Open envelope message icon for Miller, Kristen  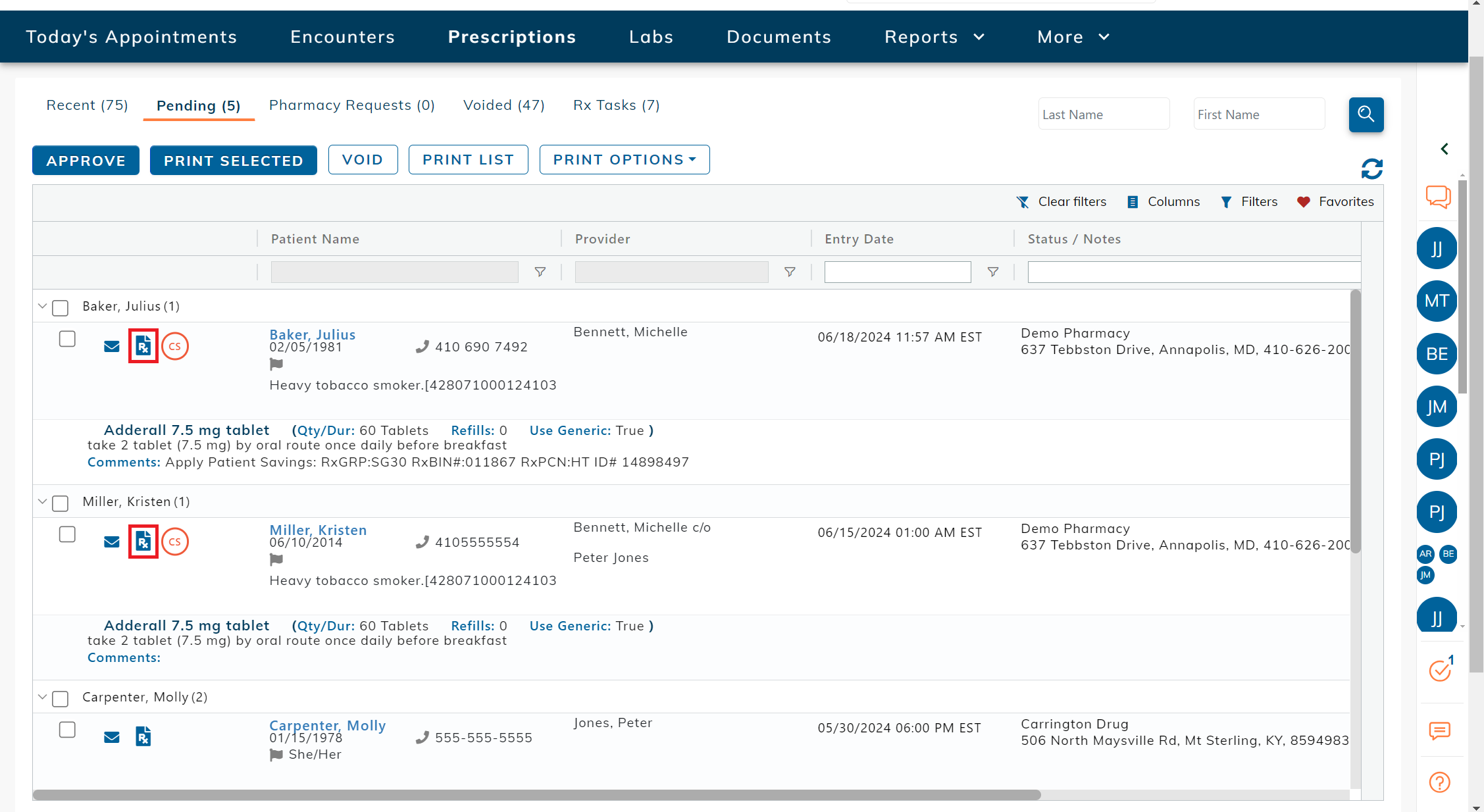[x=112, y=542]
